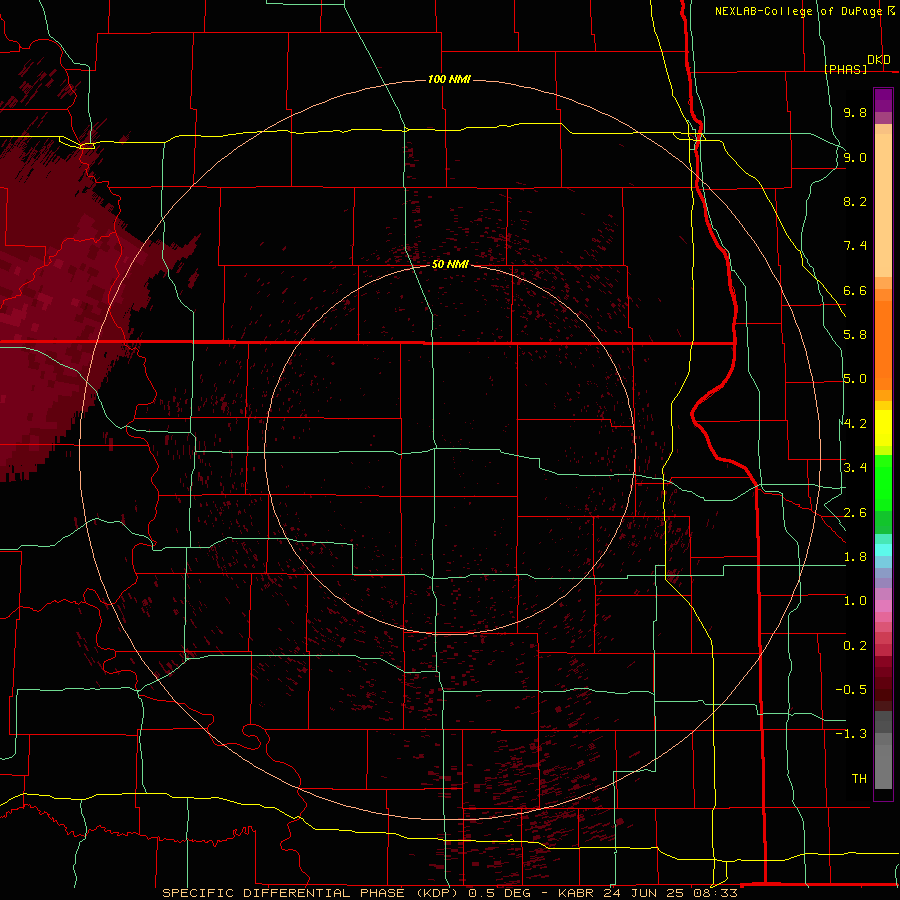Screen dimensions: 900x900
Task: Select the 5.8 scale value
Action: click(x=855, y=335)
